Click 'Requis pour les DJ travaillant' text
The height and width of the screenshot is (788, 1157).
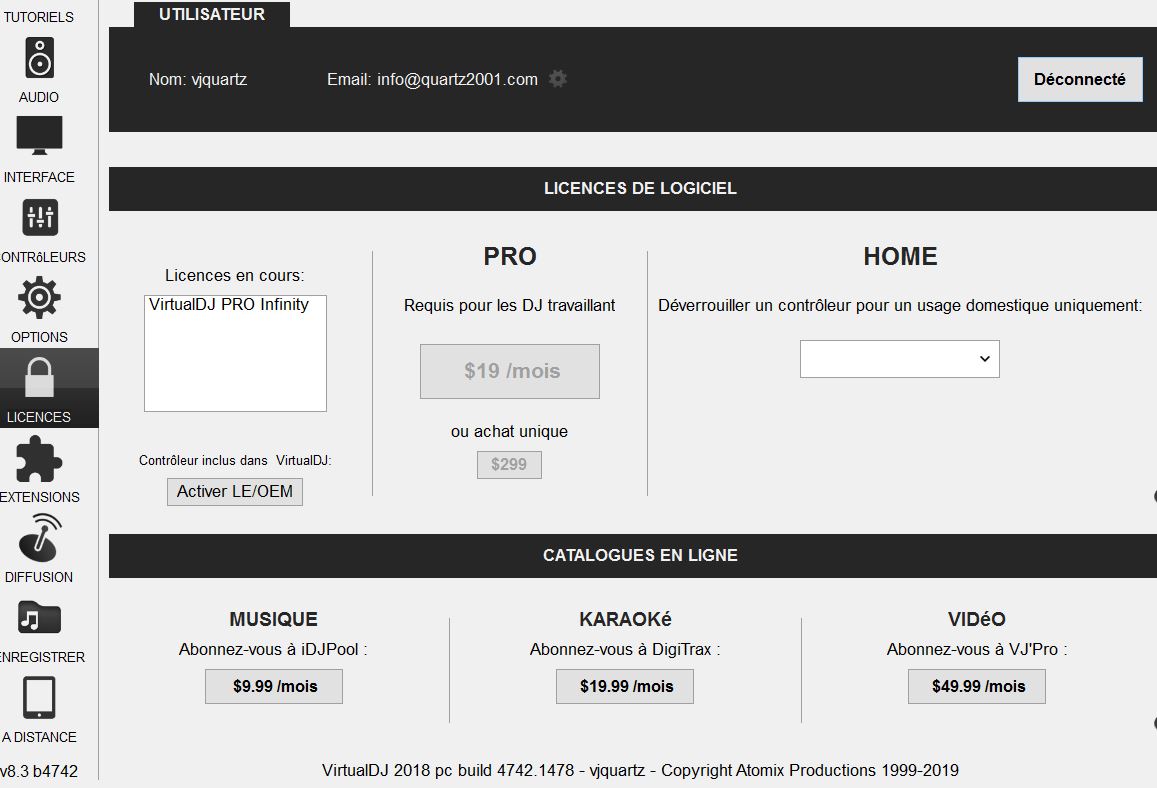tap(509, 305)
